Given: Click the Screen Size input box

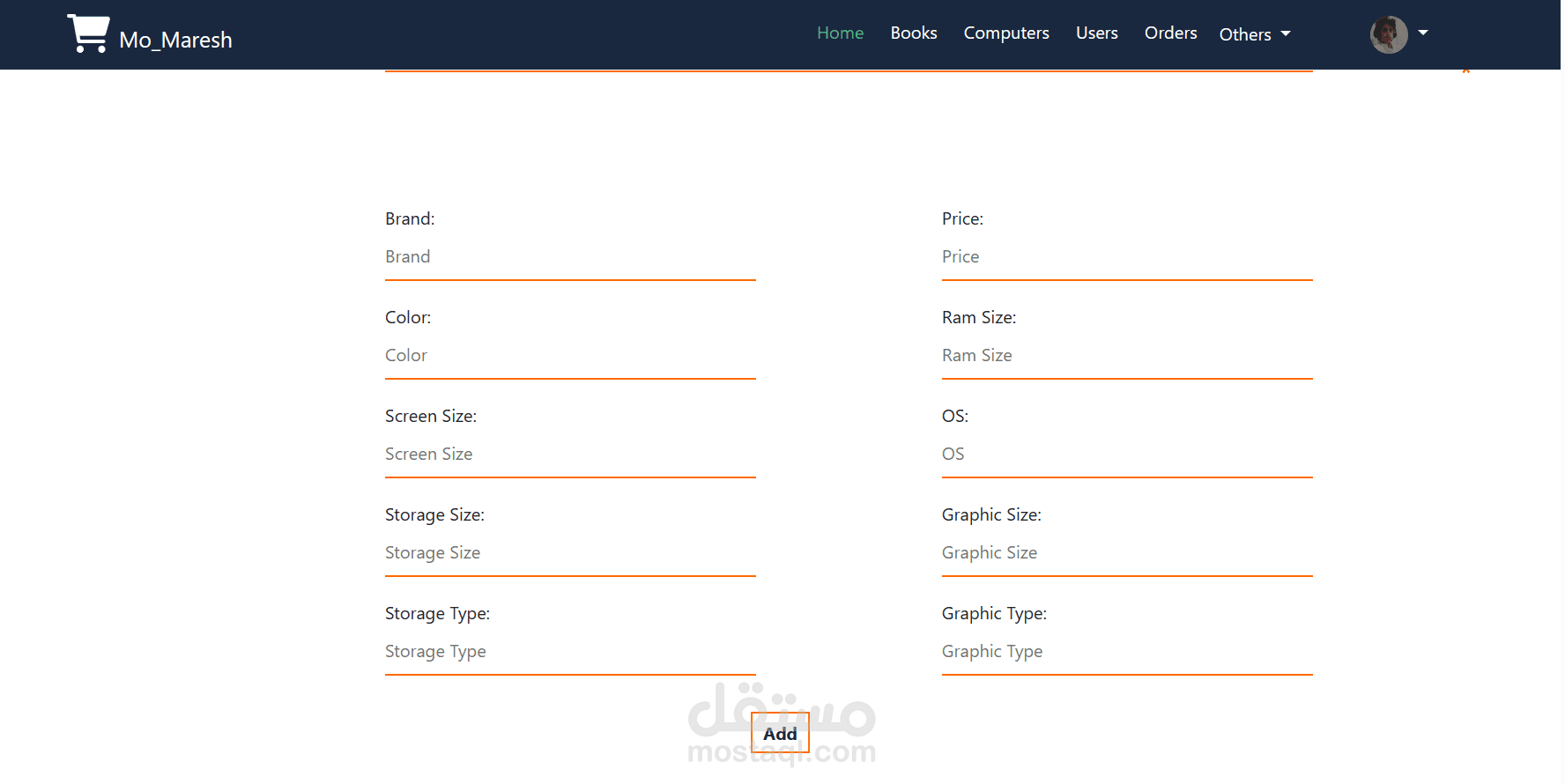Looking at the screenshot, I should [x=569, y=455].
